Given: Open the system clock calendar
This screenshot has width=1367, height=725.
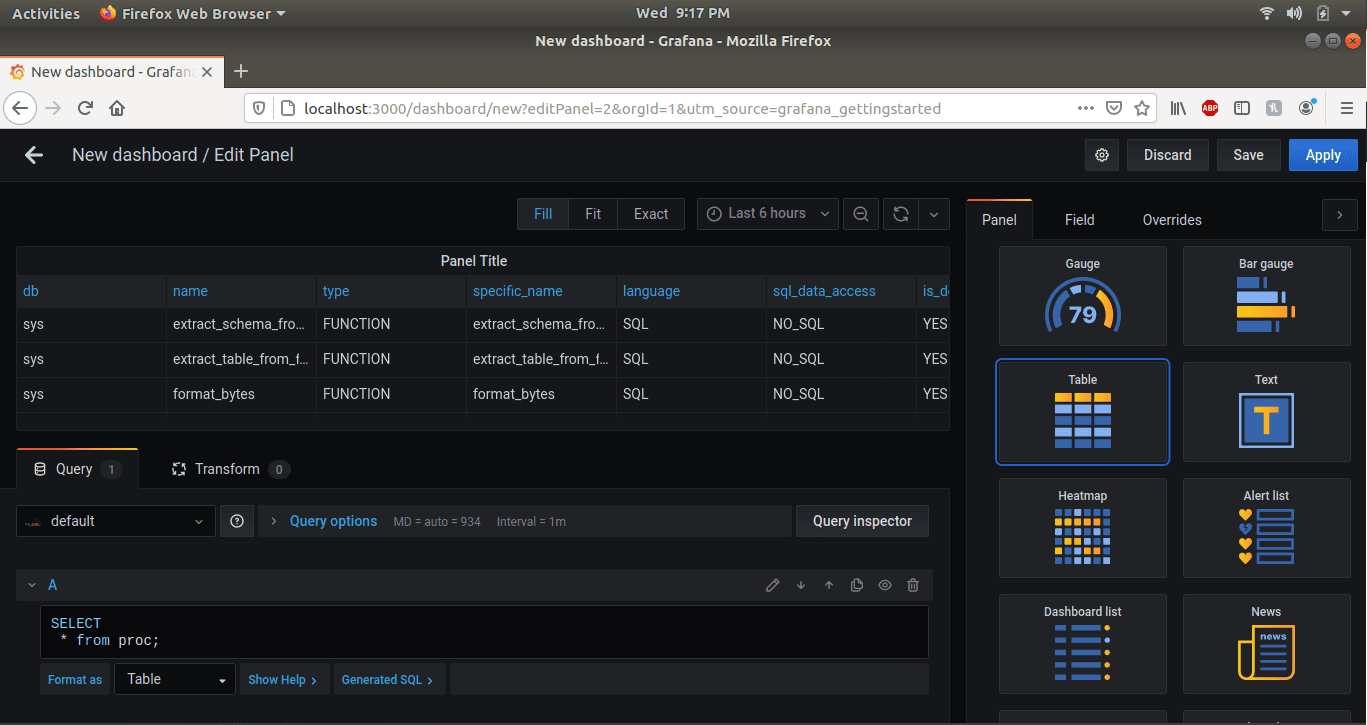Looking at the screenshot, I should (683, 13).
